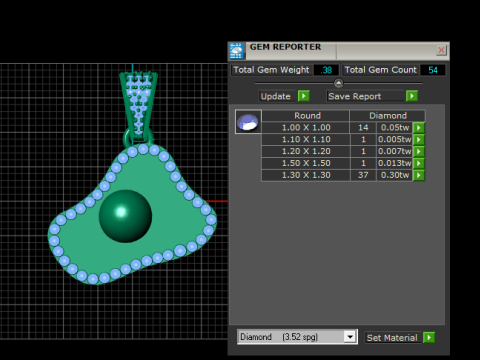Select the 1.20 X 1.20 size cell
This screenshot has height=360, width=480.
[306, 151]
